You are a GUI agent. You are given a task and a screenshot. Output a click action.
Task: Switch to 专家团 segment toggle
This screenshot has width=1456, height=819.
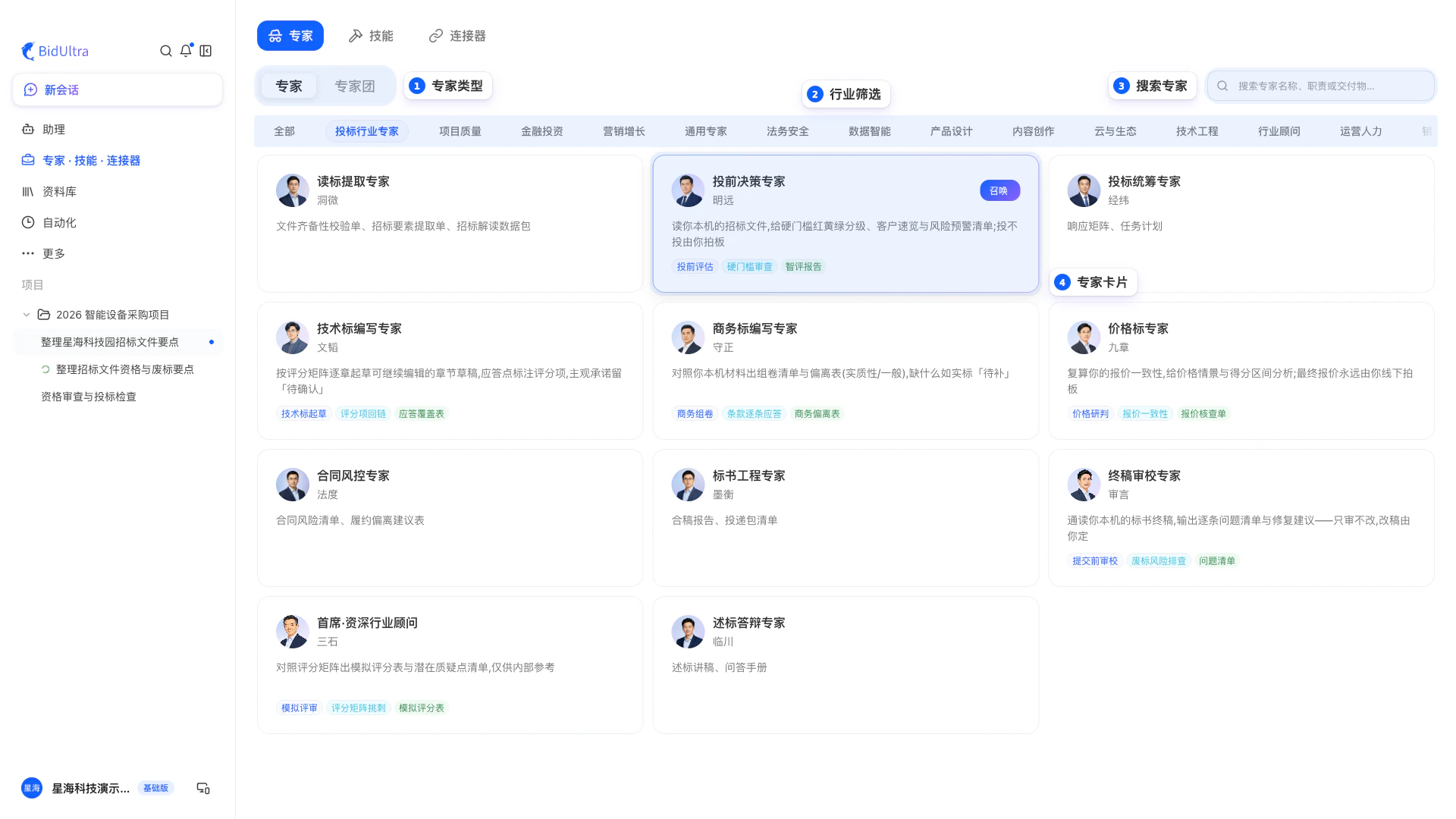355,86
